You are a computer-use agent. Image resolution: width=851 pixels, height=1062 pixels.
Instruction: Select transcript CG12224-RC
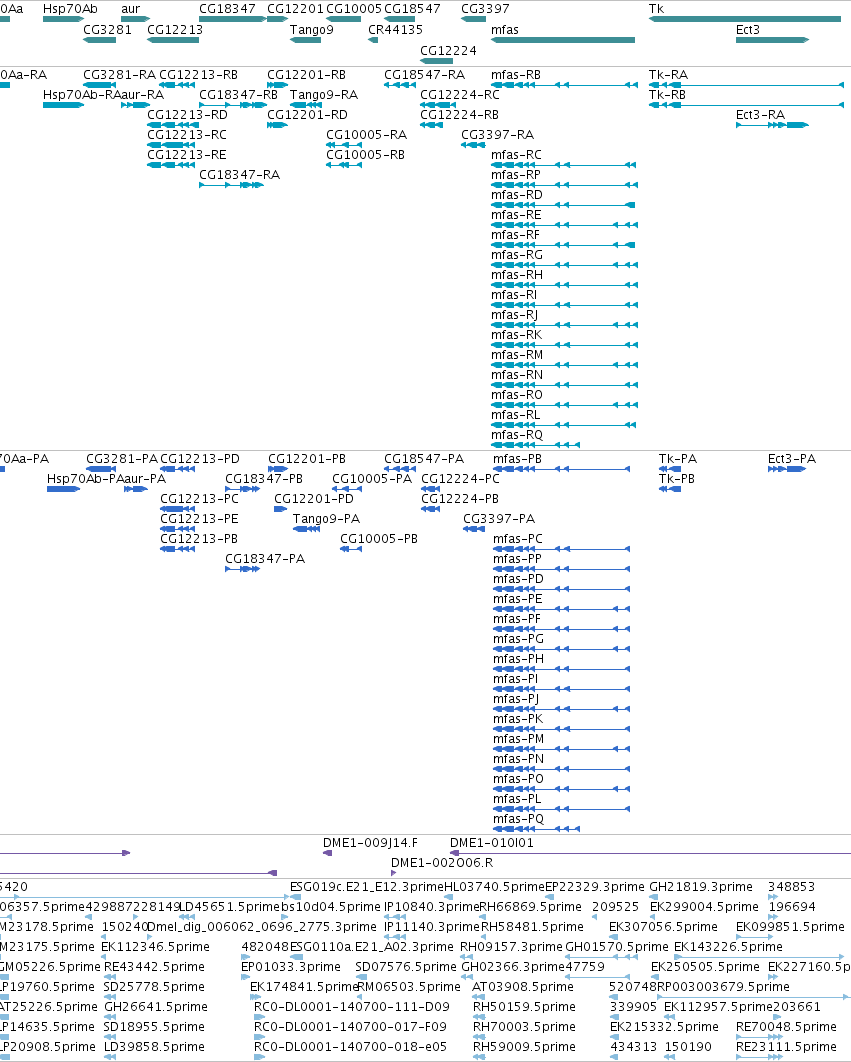pyautogui.click(x=459, y=95)
